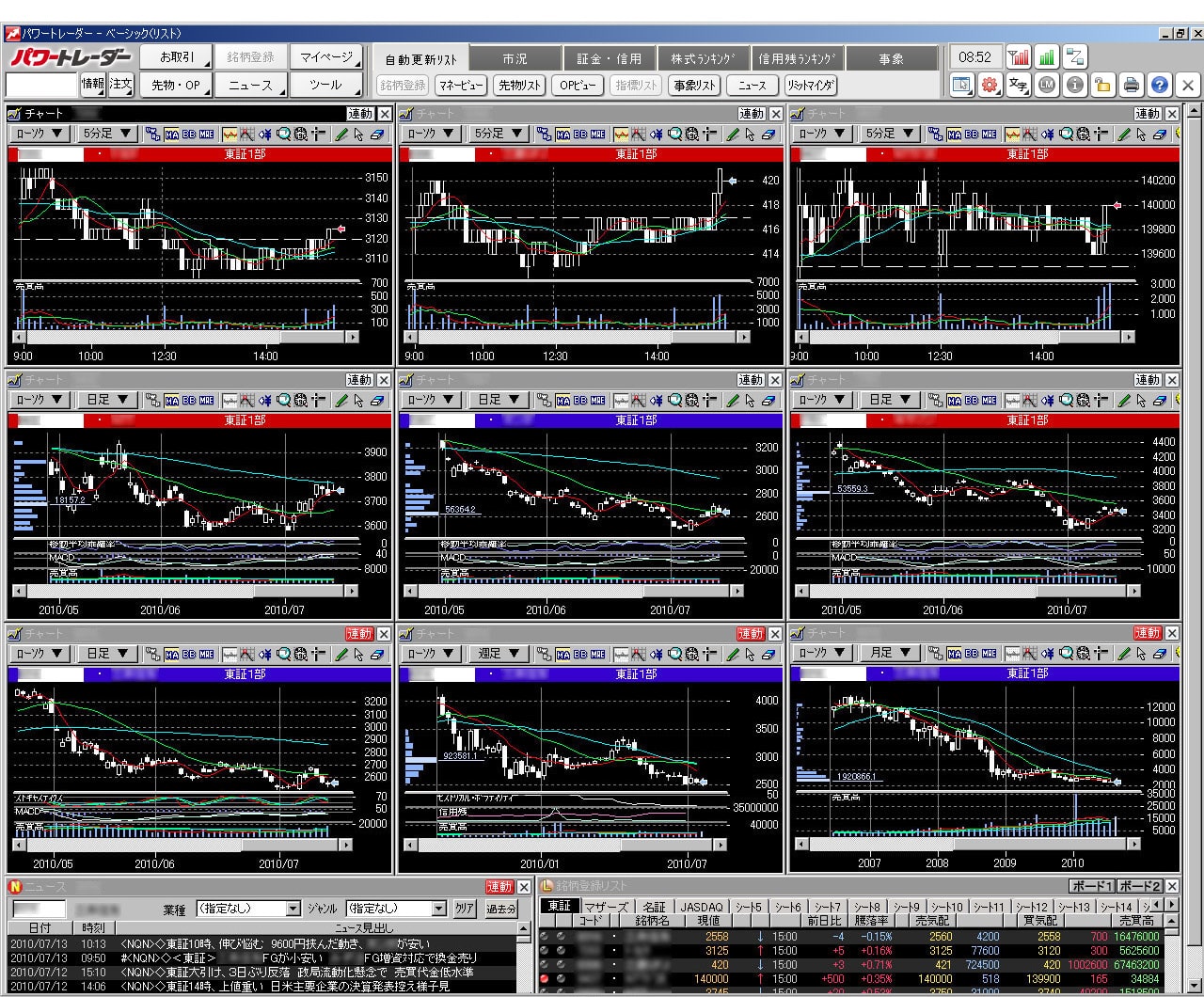The image size is (1204, 997).
Task: Open 5分足 timeframe dropdown in top-left chart
Action: 106,135
